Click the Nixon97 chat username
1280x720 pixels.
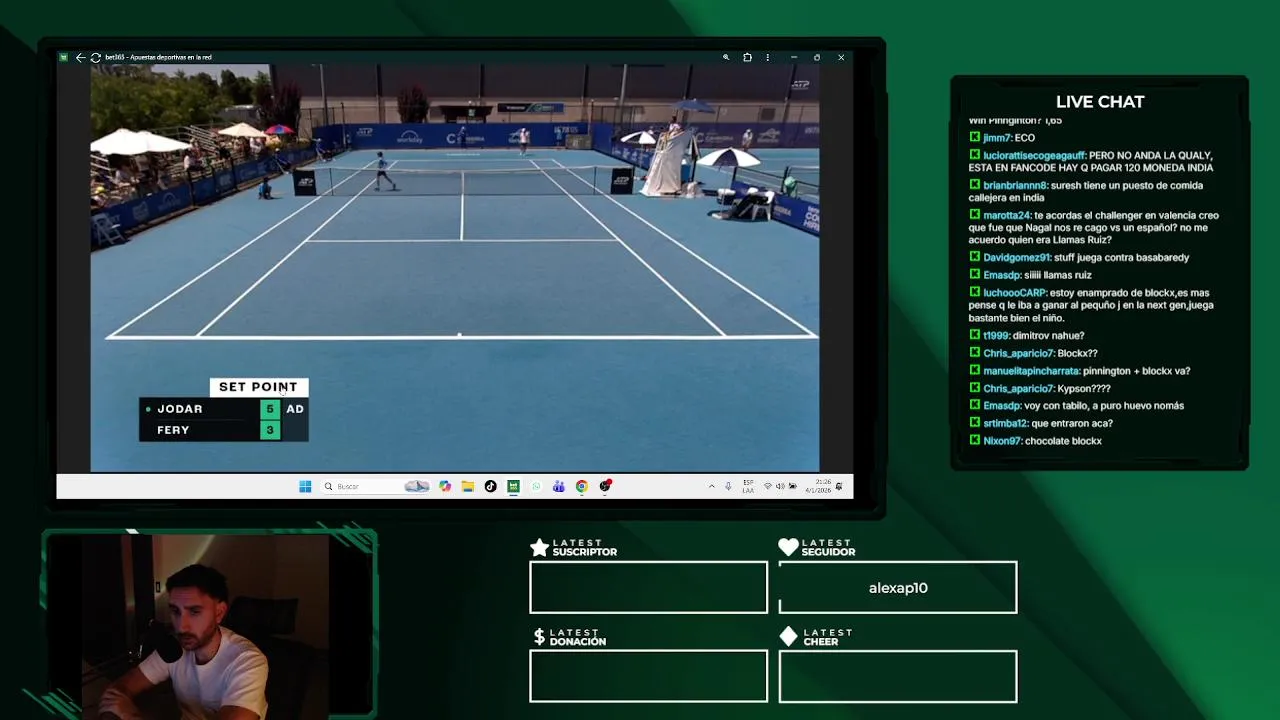tap(1001, 441)
